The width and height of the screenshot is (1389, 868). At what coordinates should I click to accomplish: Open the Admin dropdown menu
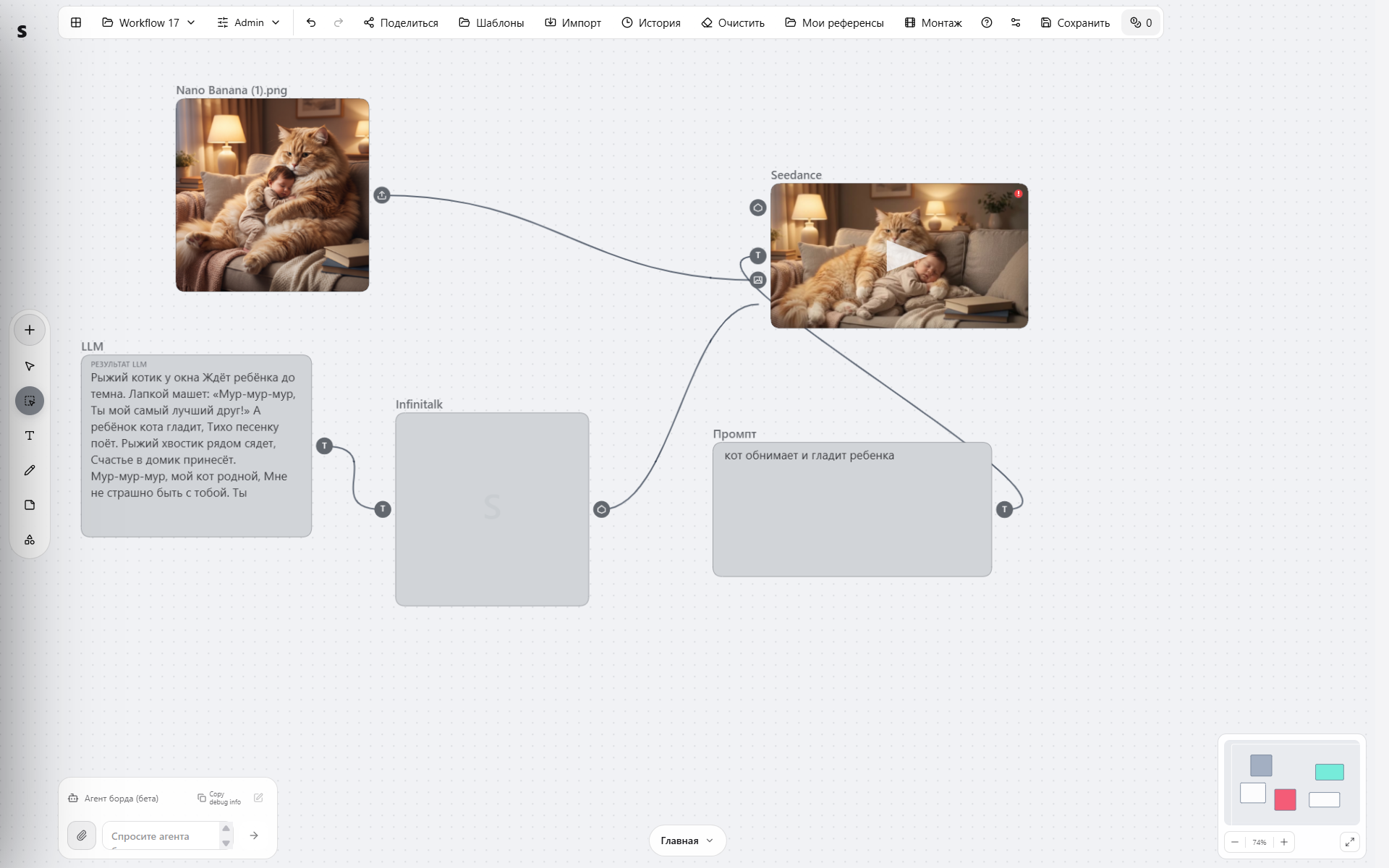pyautogui.click(x=248, y=22)
